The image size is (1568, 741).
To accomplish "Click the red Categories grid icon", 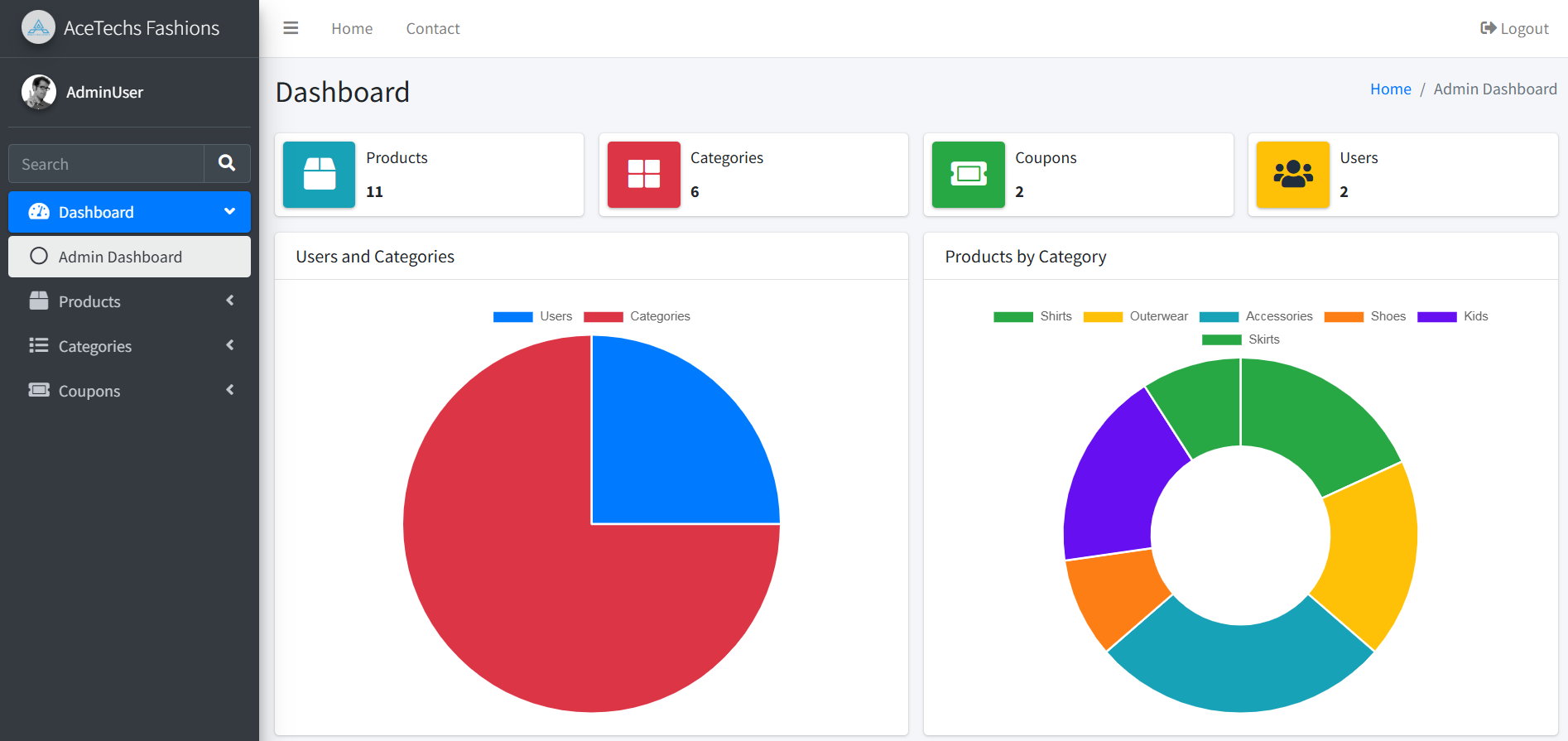I will click(x=644, y=175).
